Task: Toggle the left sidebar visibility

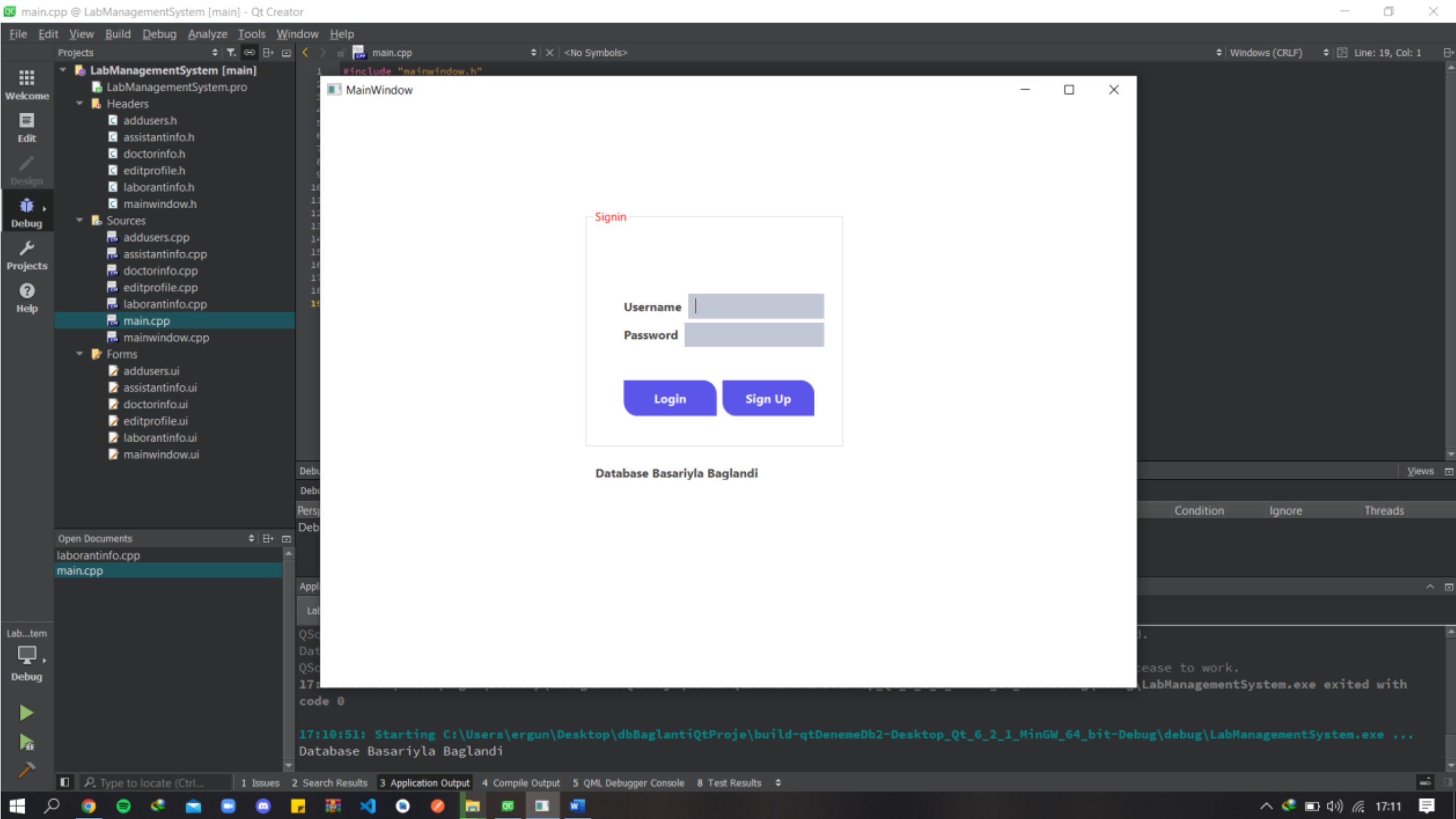Action: point(64,782)
